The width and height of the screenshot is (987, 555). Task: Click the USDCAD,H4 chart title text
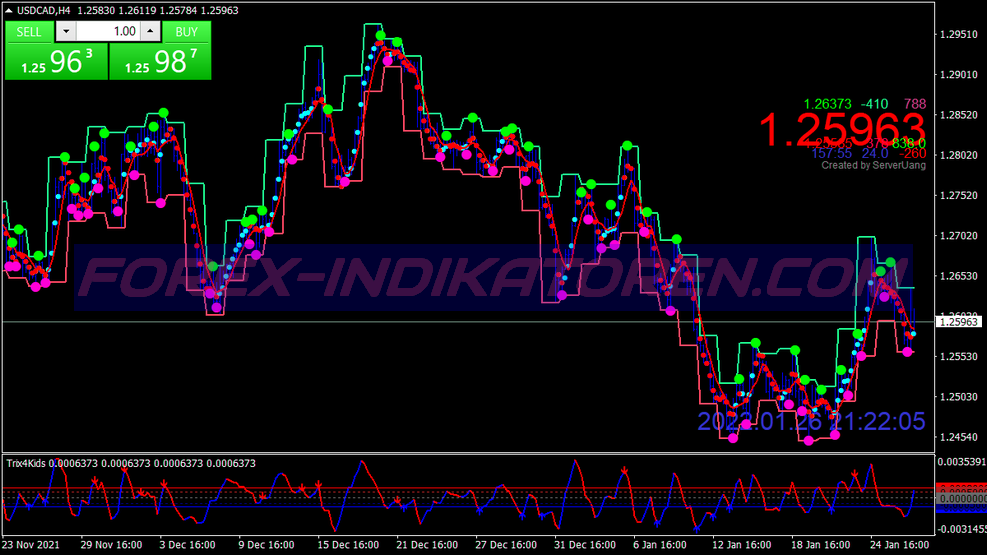pos(43,10)
